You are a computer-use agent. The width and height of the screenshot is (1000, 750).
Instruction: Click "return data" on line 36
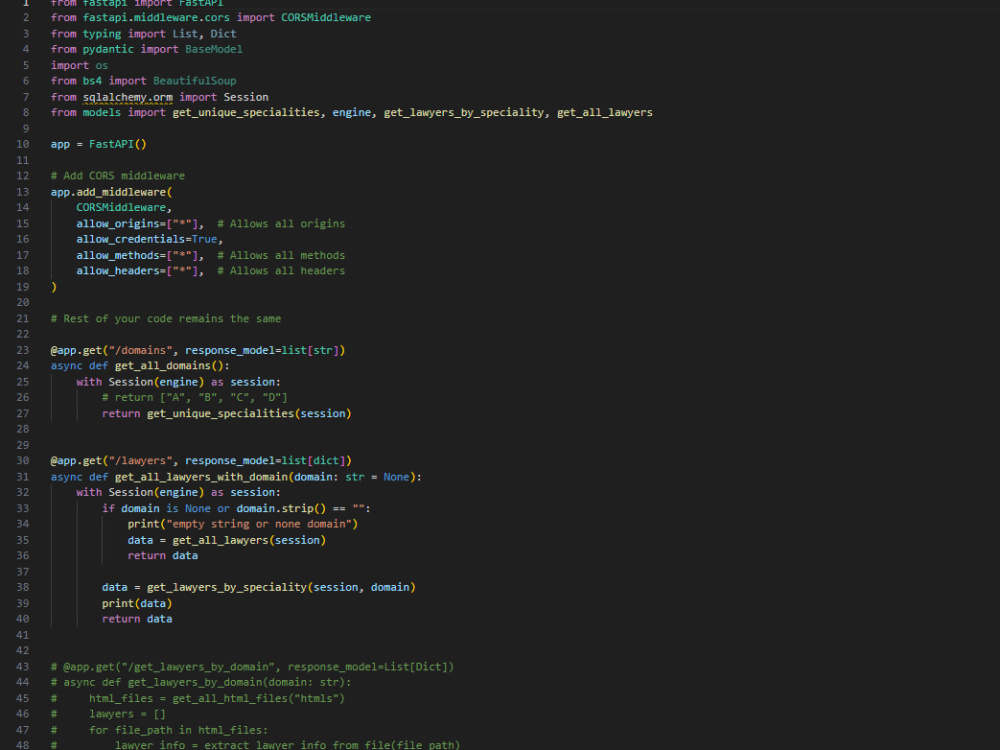coord(163,555)
